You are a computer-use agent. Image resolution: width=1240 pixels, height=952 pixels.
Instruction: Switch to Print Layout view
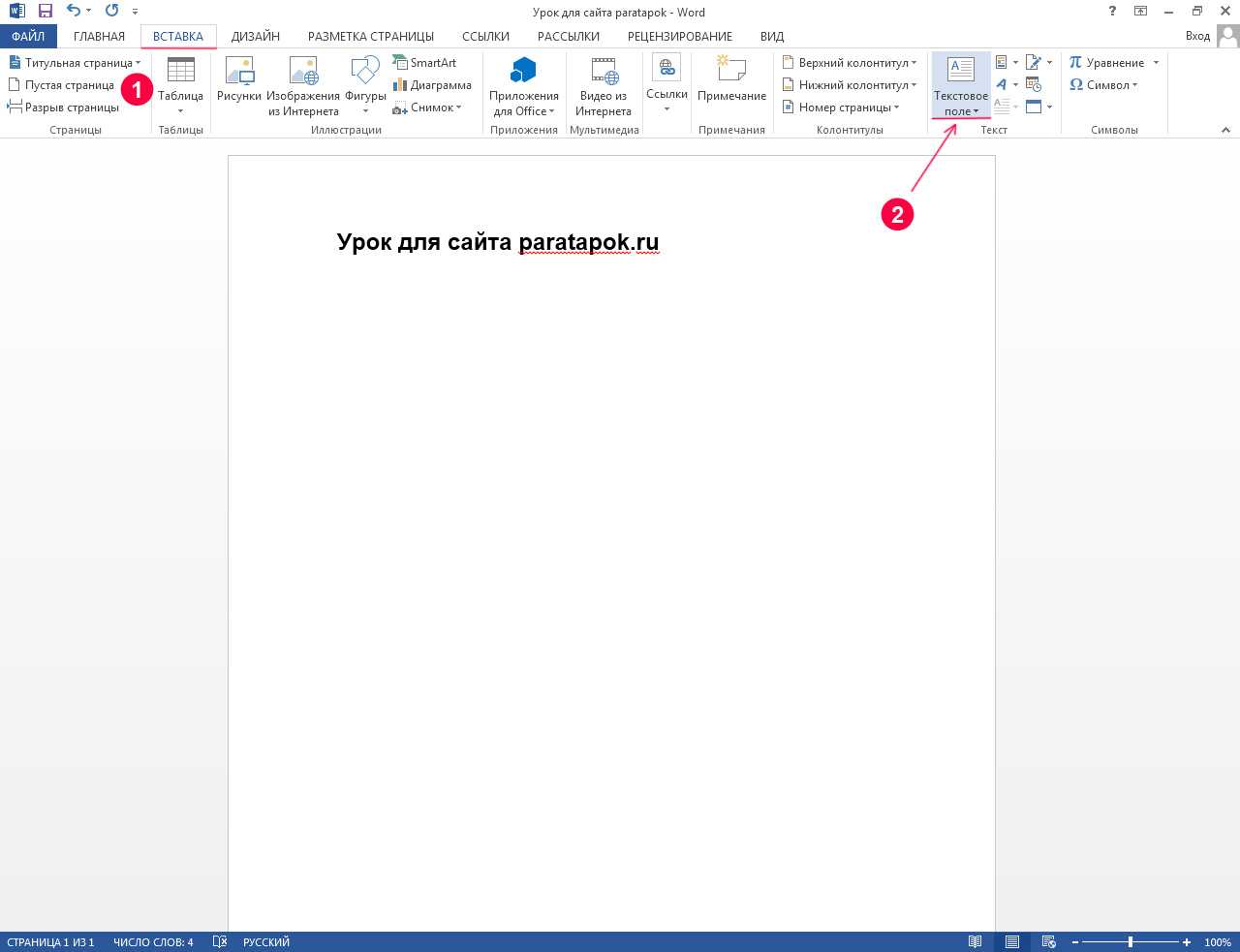point(1012,942)
